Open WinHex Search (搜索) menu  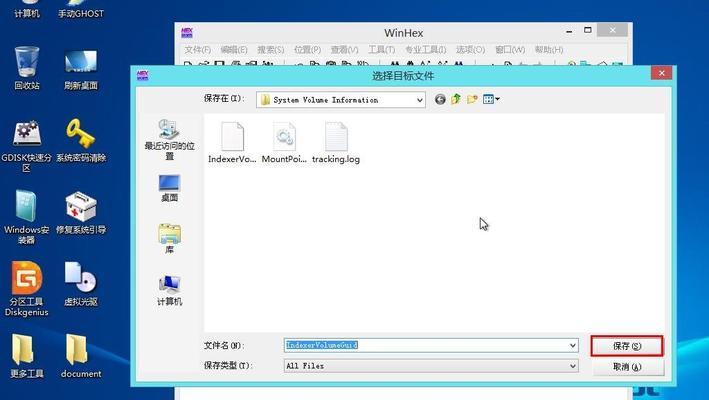pyautogui.click(x=270, y=50)
